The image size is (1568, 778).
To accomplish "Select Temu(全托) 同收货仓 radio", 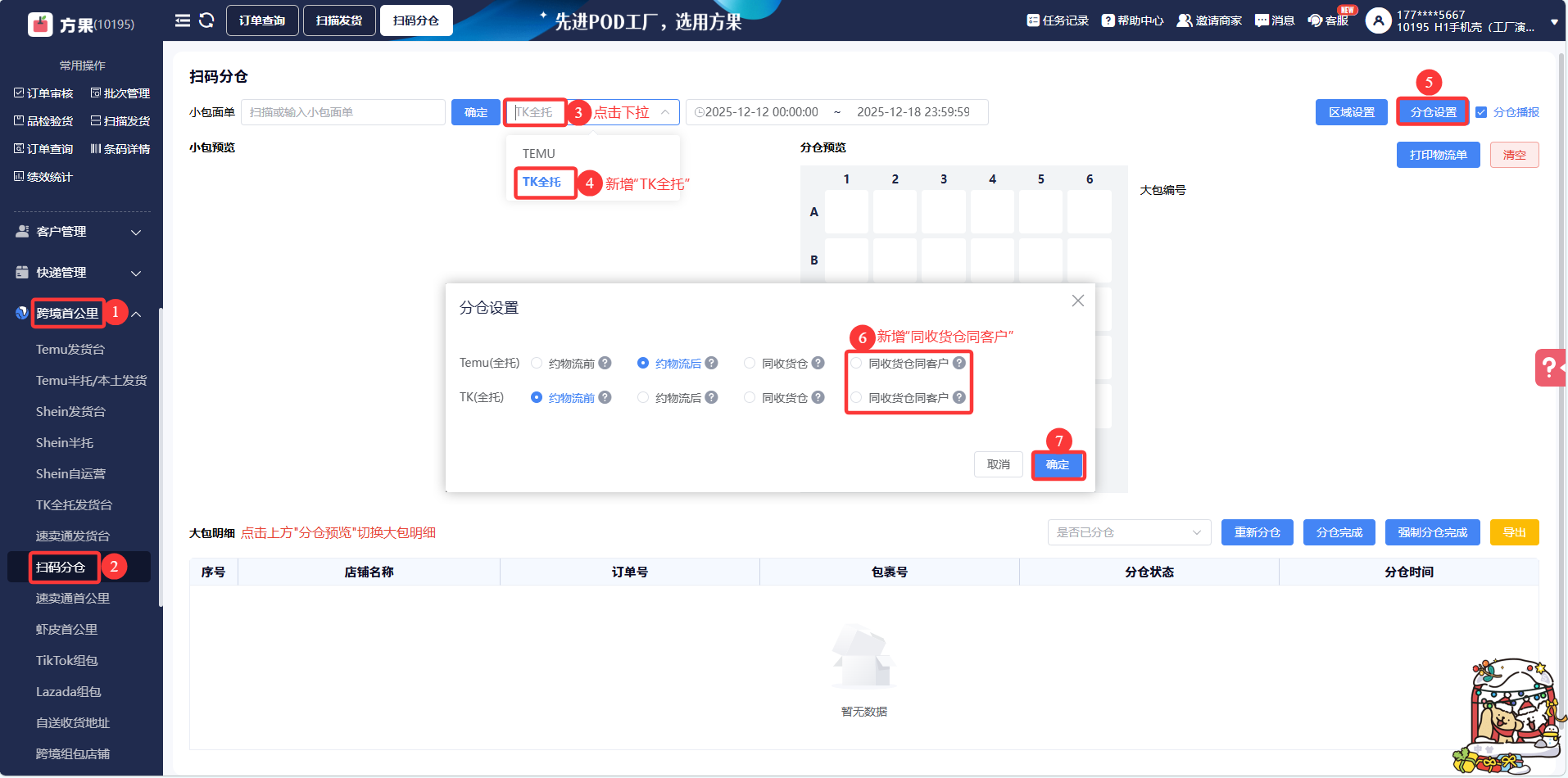I will coord(750,363).
